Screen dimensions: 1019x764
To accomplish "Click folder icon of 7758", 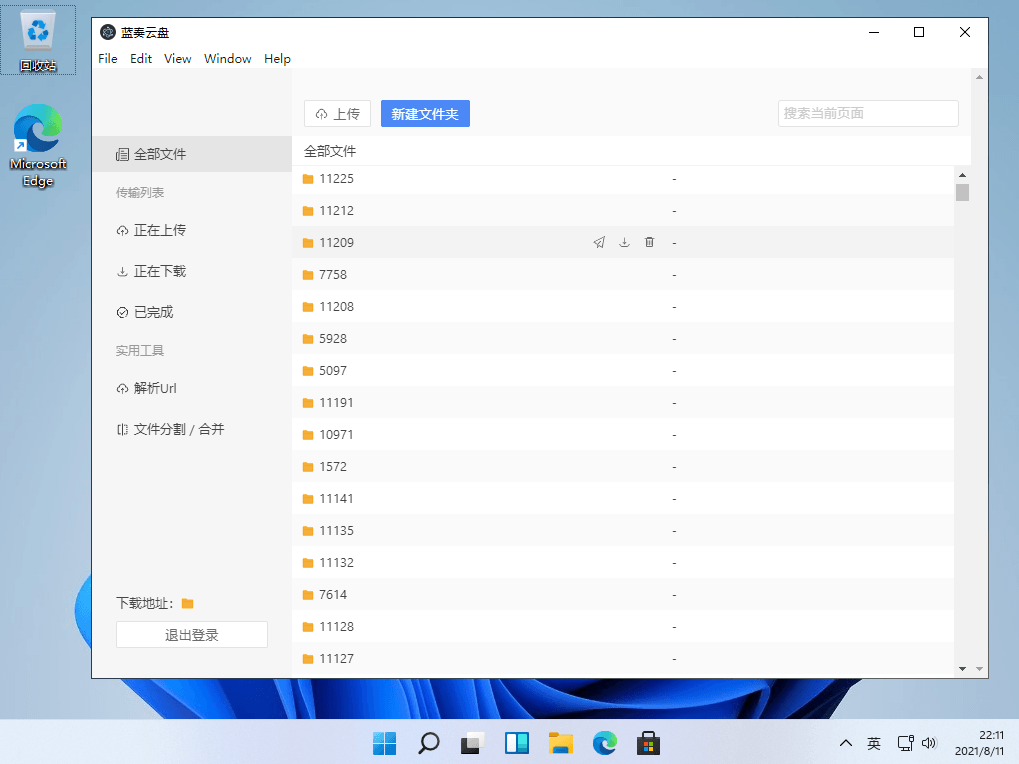I will pyautogui.click(x=308, y=275).
